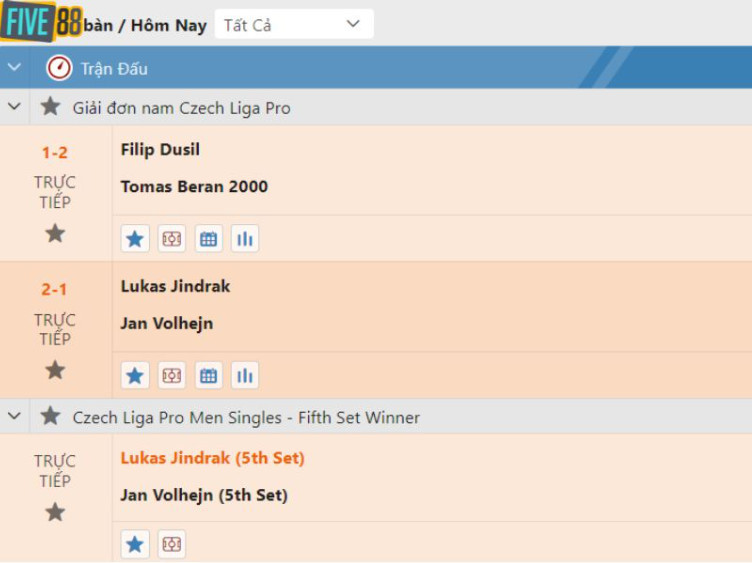Image resolution: width=752 pixels, height=563 pixels.
Task: Open the Tất Cả dropdown
Action: (x=293, y=25)
